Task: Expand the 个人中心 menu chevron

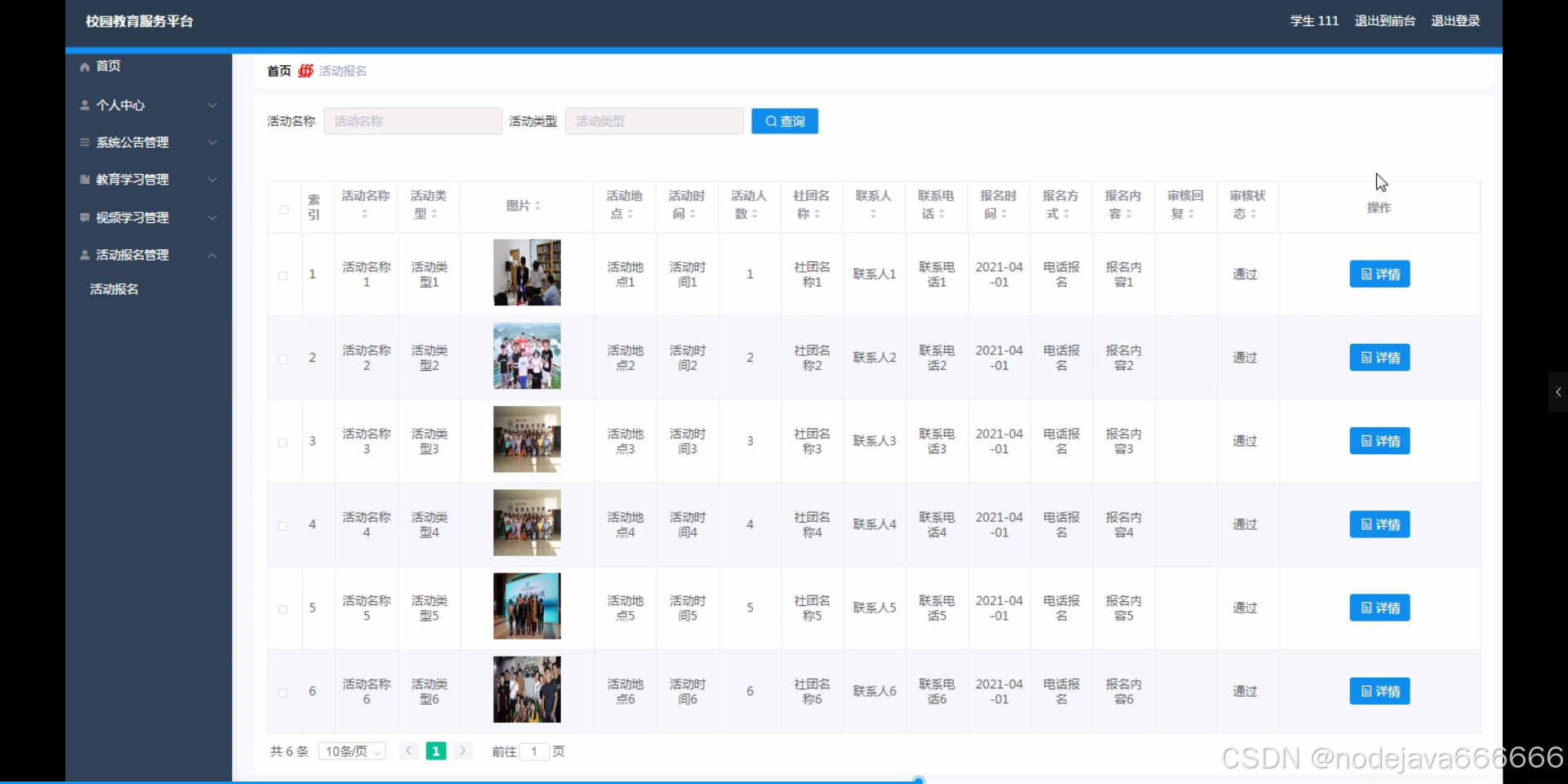Action: coord(212,105)
